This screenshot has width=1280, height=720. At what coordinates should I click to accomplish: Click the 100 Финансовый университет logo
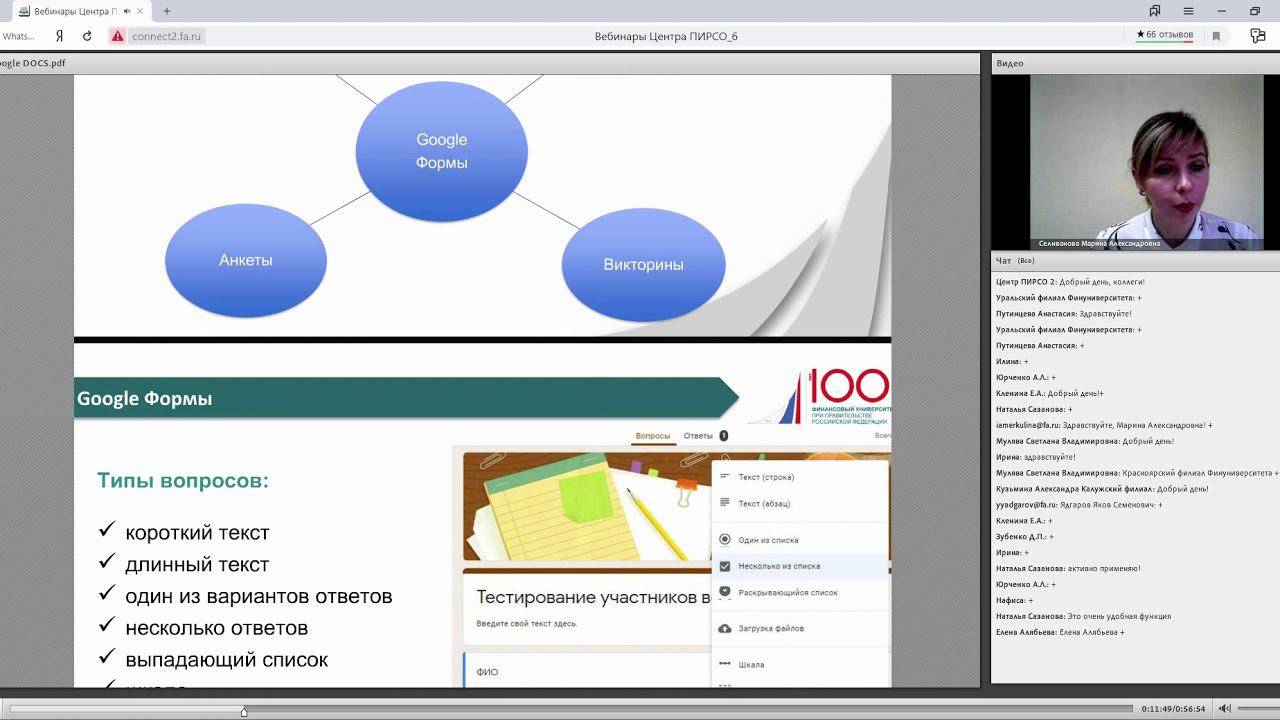(819, 397)
